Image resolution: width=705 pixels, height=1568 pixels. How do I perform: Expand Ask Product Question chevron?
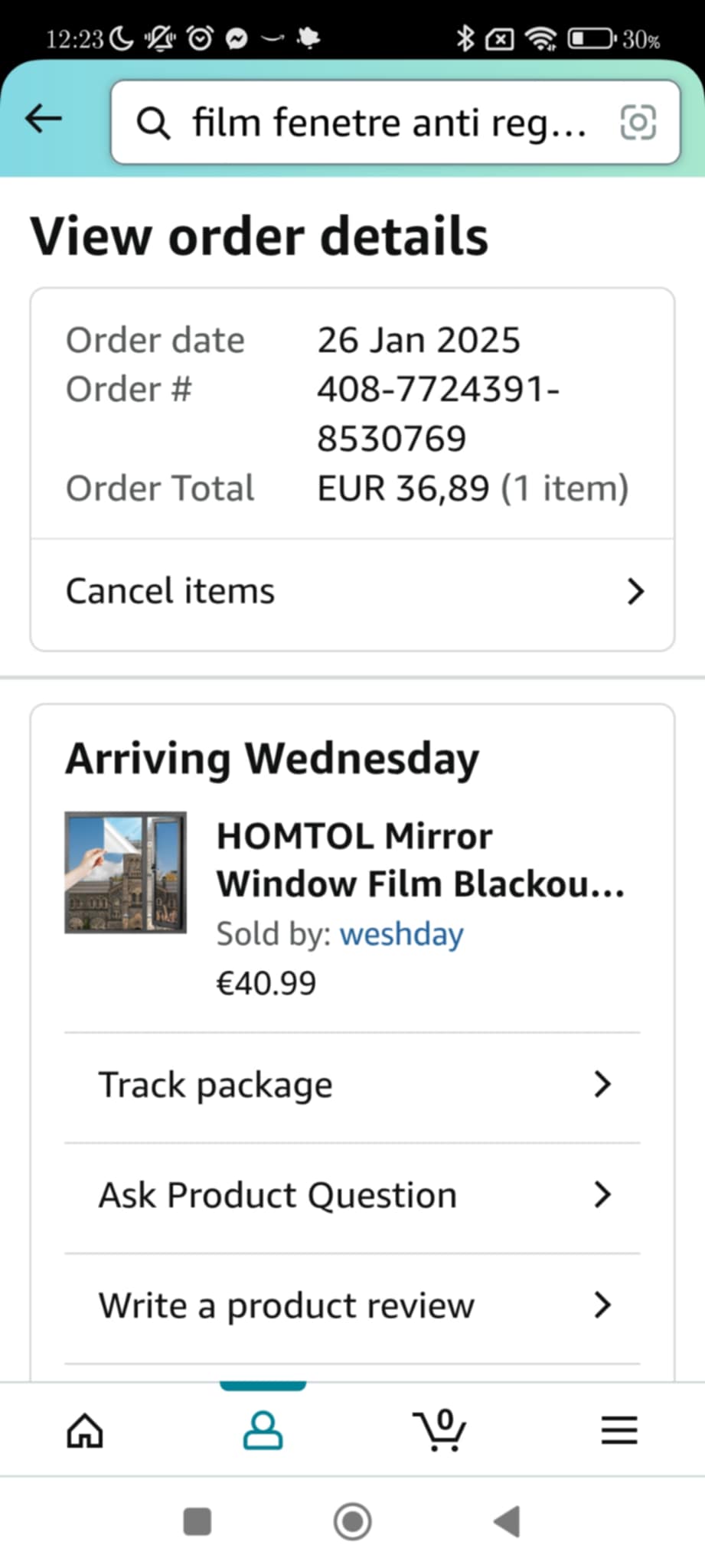click(x=602, y=1194)
